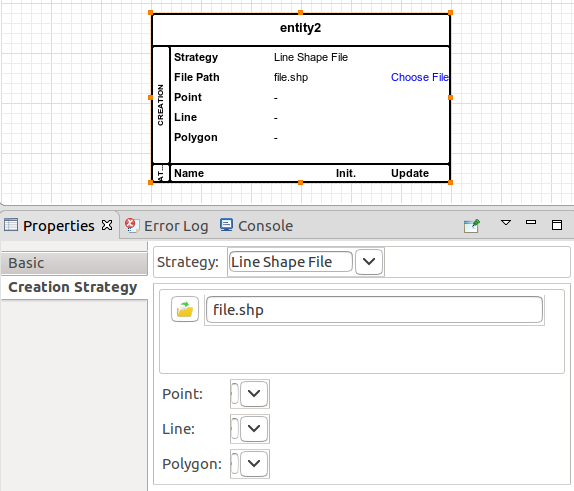The image size is (574, 491).
Task: Open the Error Log tab
Action: [167, 226]
